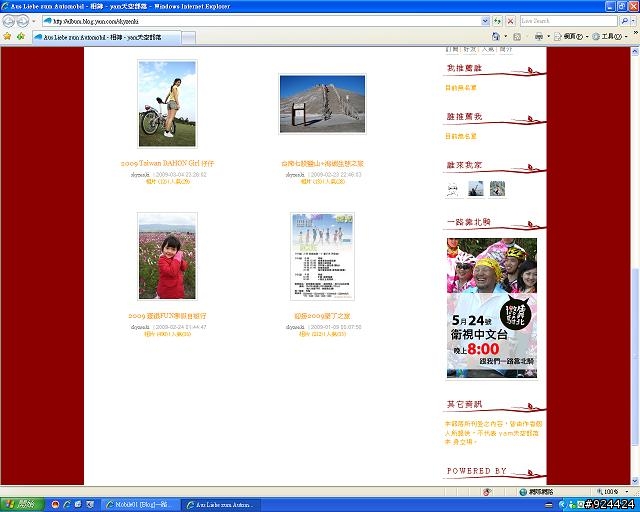This screenshot has height=512, width=640.
Task: Click the Show Desktop quick launch icon
Action: 90,505
